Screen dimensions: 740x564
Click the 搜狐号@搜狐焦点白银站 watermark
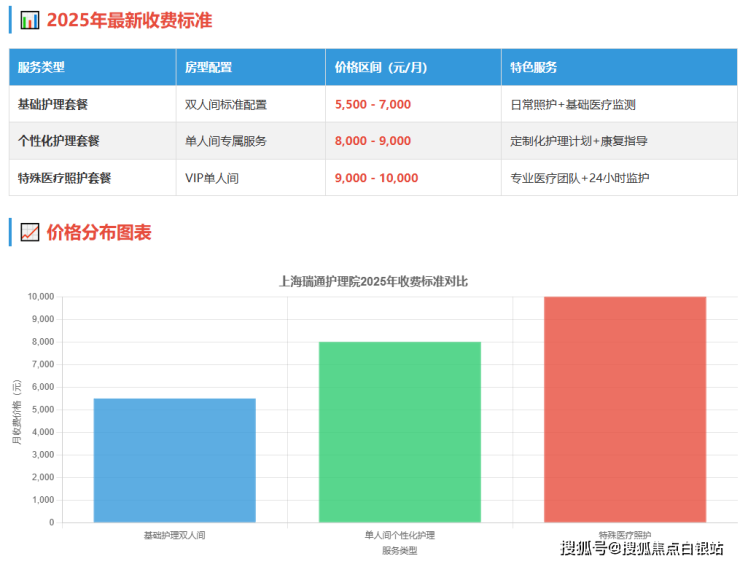(x=641, y=548)
